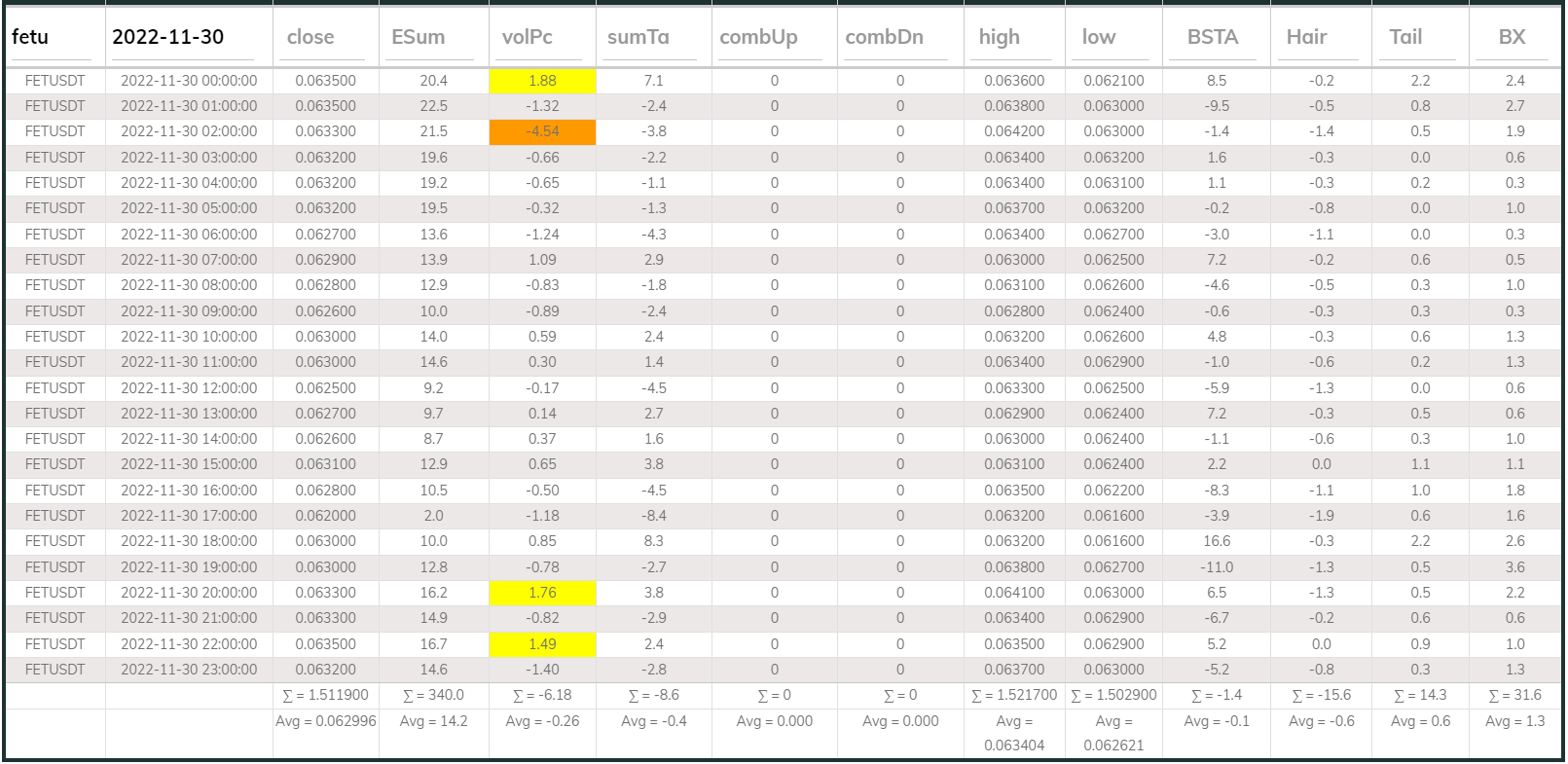
Task: Click sumTa value 8.3
Action: tap(654, 541)
